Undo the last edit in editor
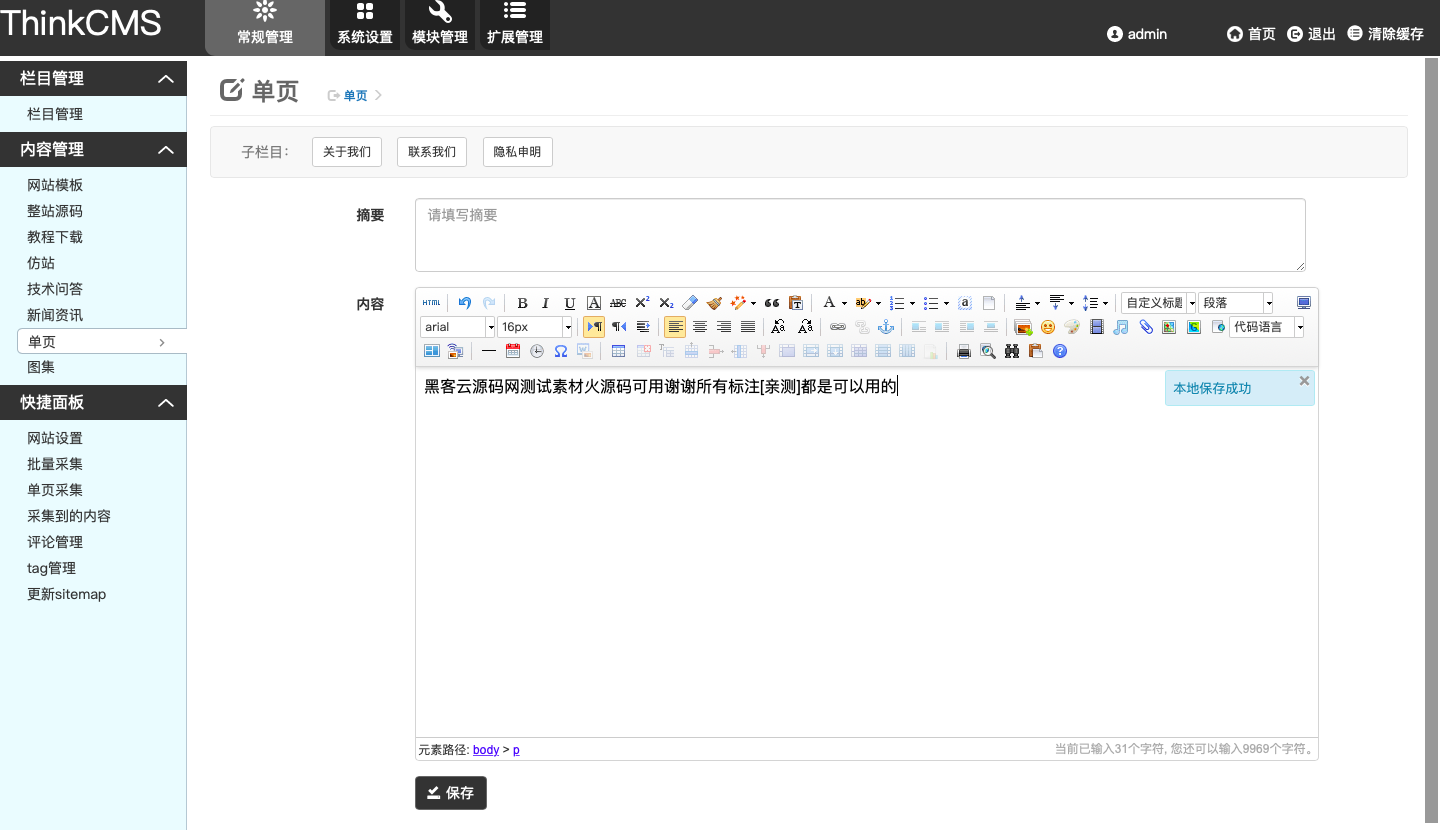The height and width of the screenshot is (830, 1440). tap(465, 303)
